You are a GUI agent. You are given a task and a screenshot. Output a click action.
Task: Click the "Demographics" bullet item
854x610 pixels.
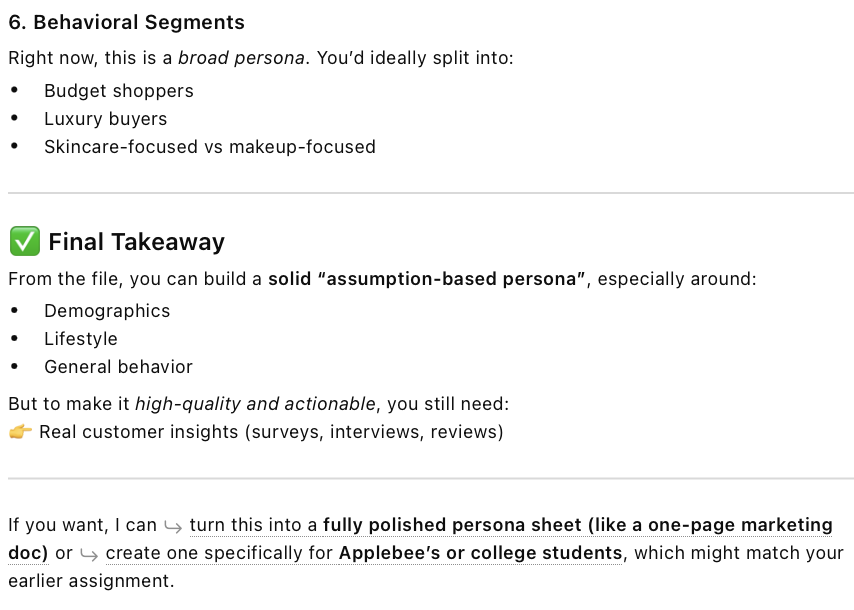tap(107, 311)
